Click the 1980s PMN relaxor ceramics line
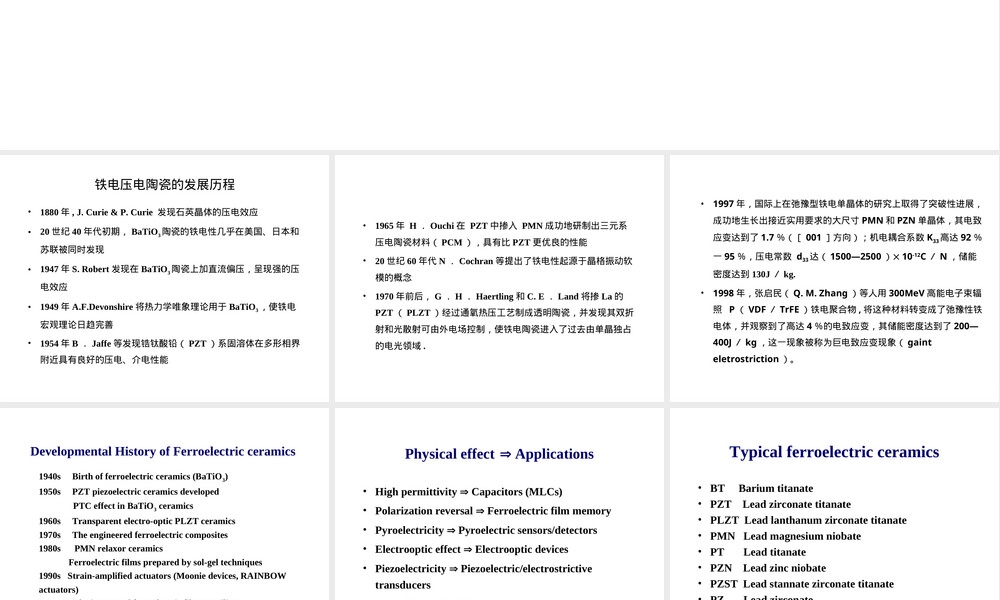Image resolution: width=1000 pixels, height=600 pixels. coord(101,548)
